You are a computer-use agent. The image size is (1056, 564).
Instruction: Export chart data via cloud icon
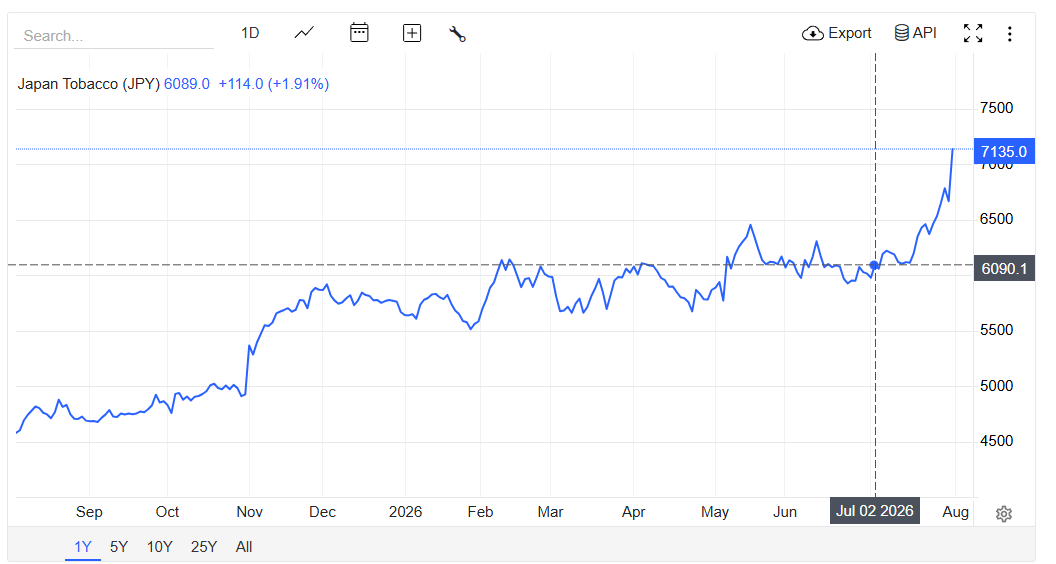click(x=836, y=33)
